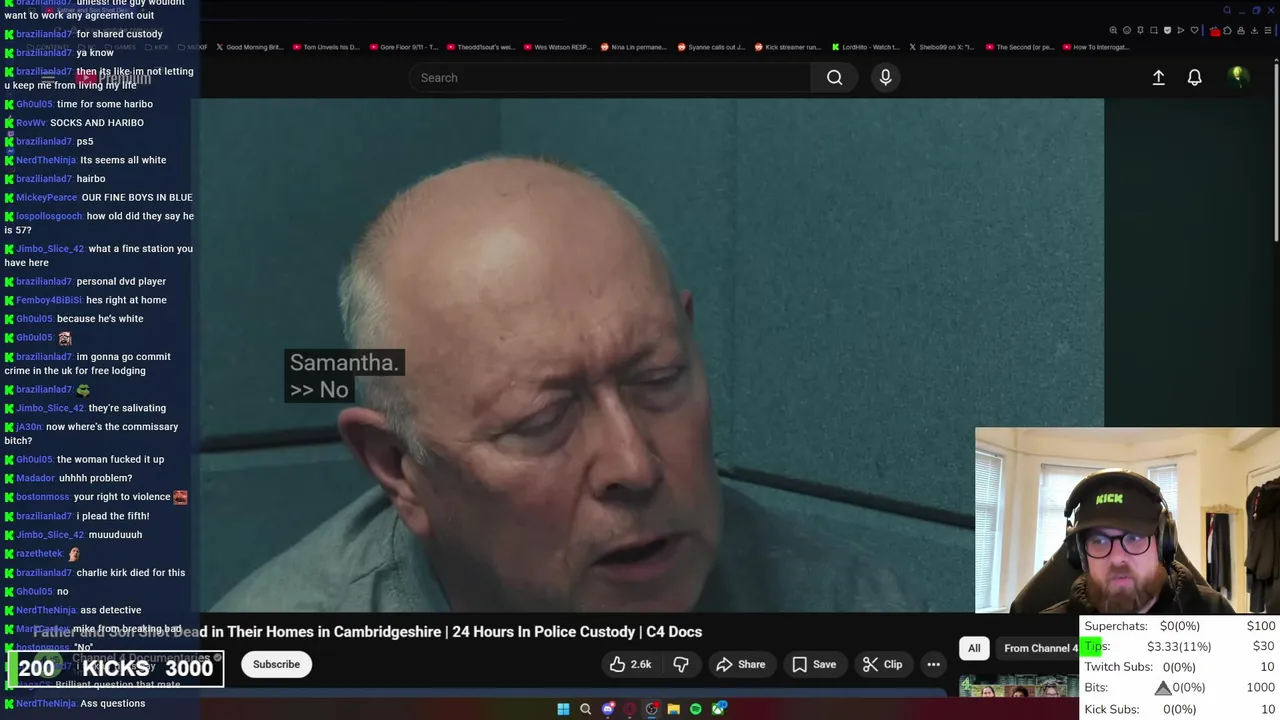Viewport: 1280px width, 720px height.
Task: Click the Share button
Action: click(741, 664)
